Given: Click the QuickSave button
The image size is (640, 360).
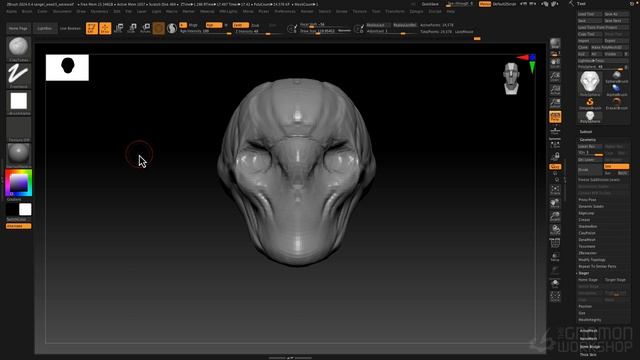Looking at the screenshot, I should coord(430,4).
